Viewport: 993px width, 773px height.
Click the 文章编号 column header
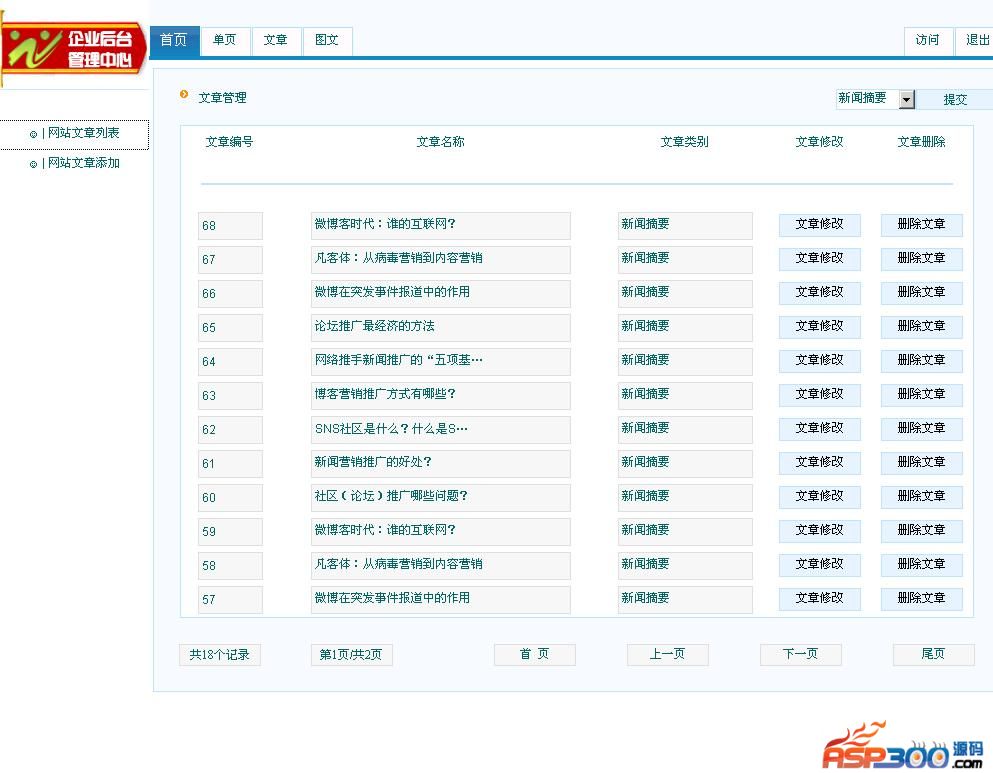tap(229, 142)
